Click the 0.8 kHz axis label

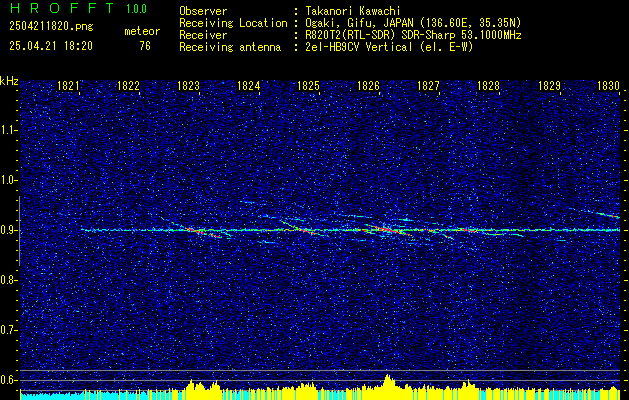click(7, 280)
